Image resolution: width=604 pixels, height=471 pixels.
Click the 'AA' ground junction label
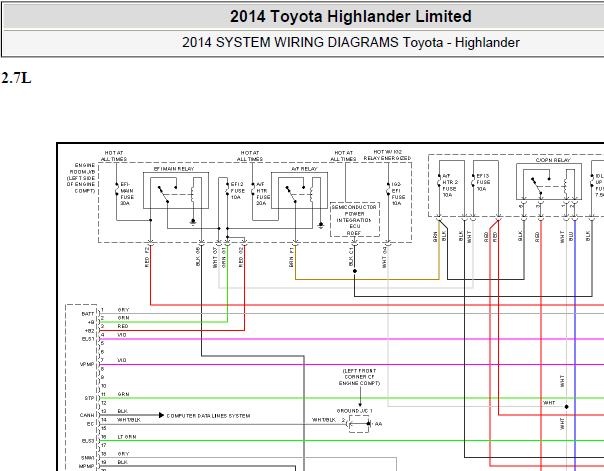(x=378, y=424)
